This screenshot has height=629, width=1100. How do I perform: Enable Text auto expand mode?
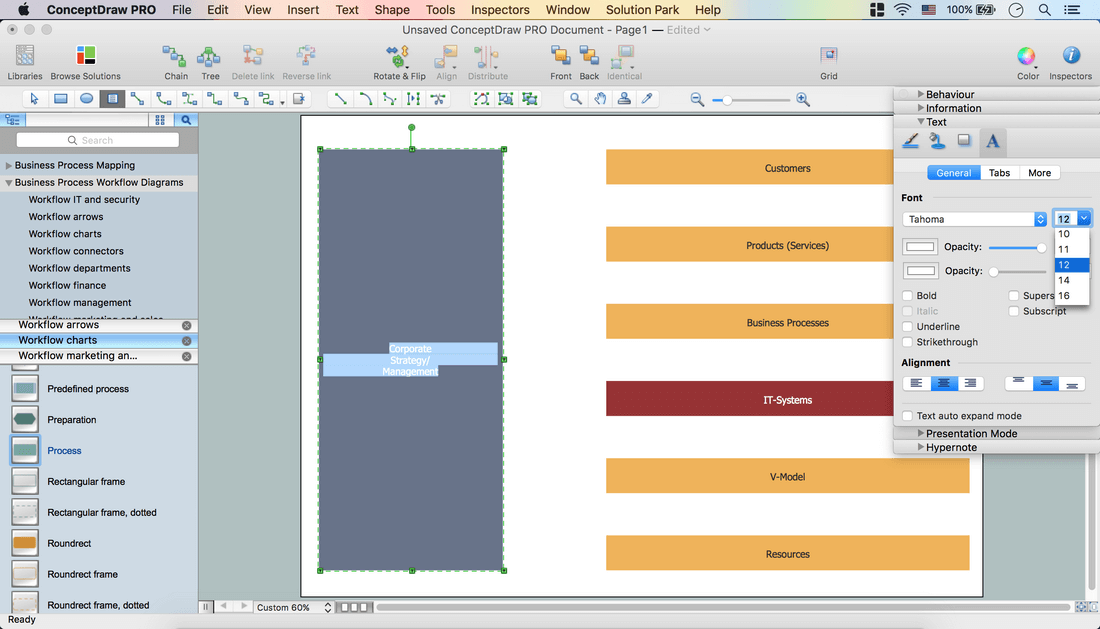[x=908, y=416]
